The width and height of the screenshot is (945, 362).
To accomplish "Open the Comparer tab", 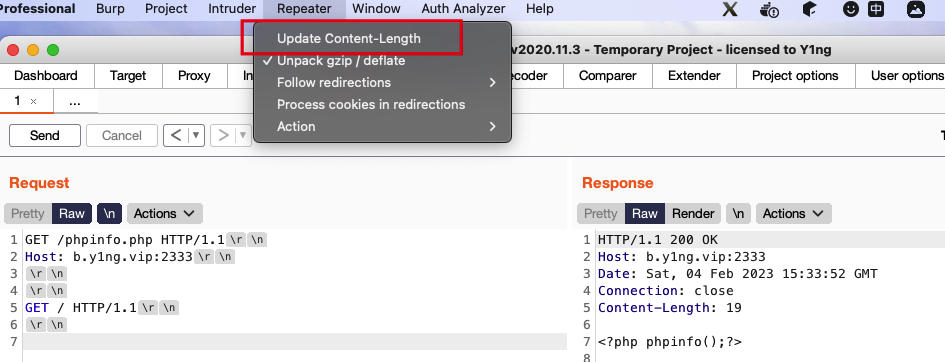I will click(608, 76).
